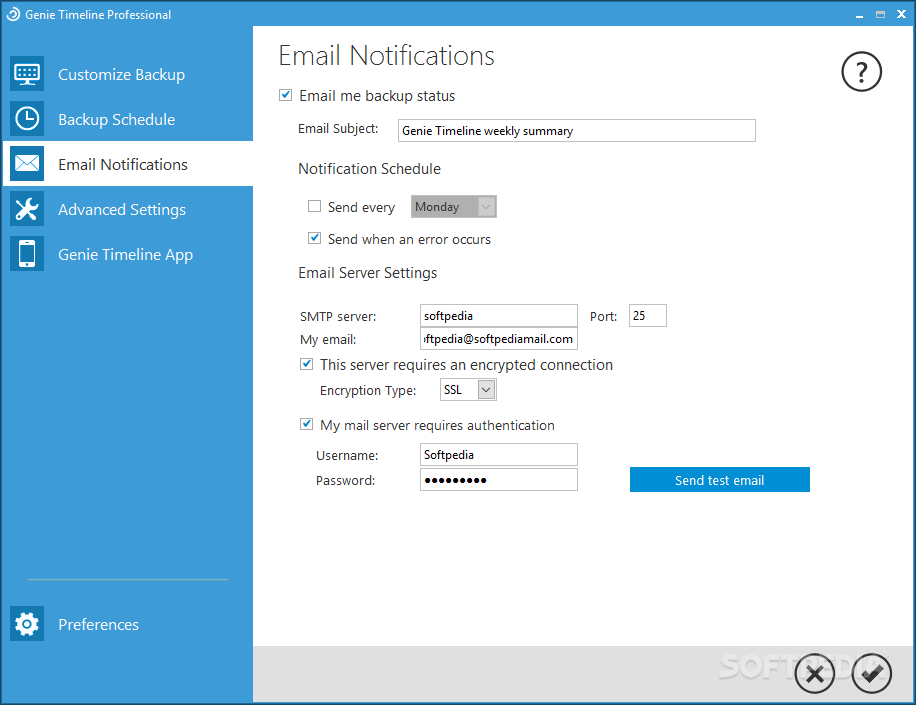Click the Email Subject text field
This screenshot has width=916, height=705.
pyautogui.click(x=577, y=130)
